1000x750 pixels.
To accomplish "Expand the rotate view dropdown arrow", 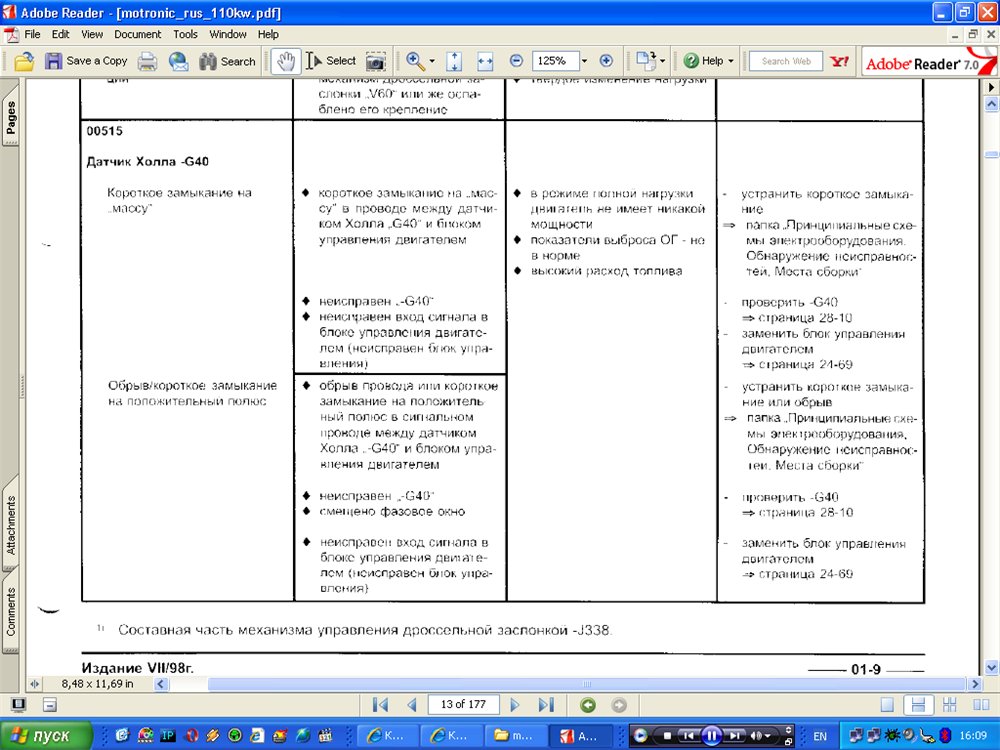I will point(662,61).
